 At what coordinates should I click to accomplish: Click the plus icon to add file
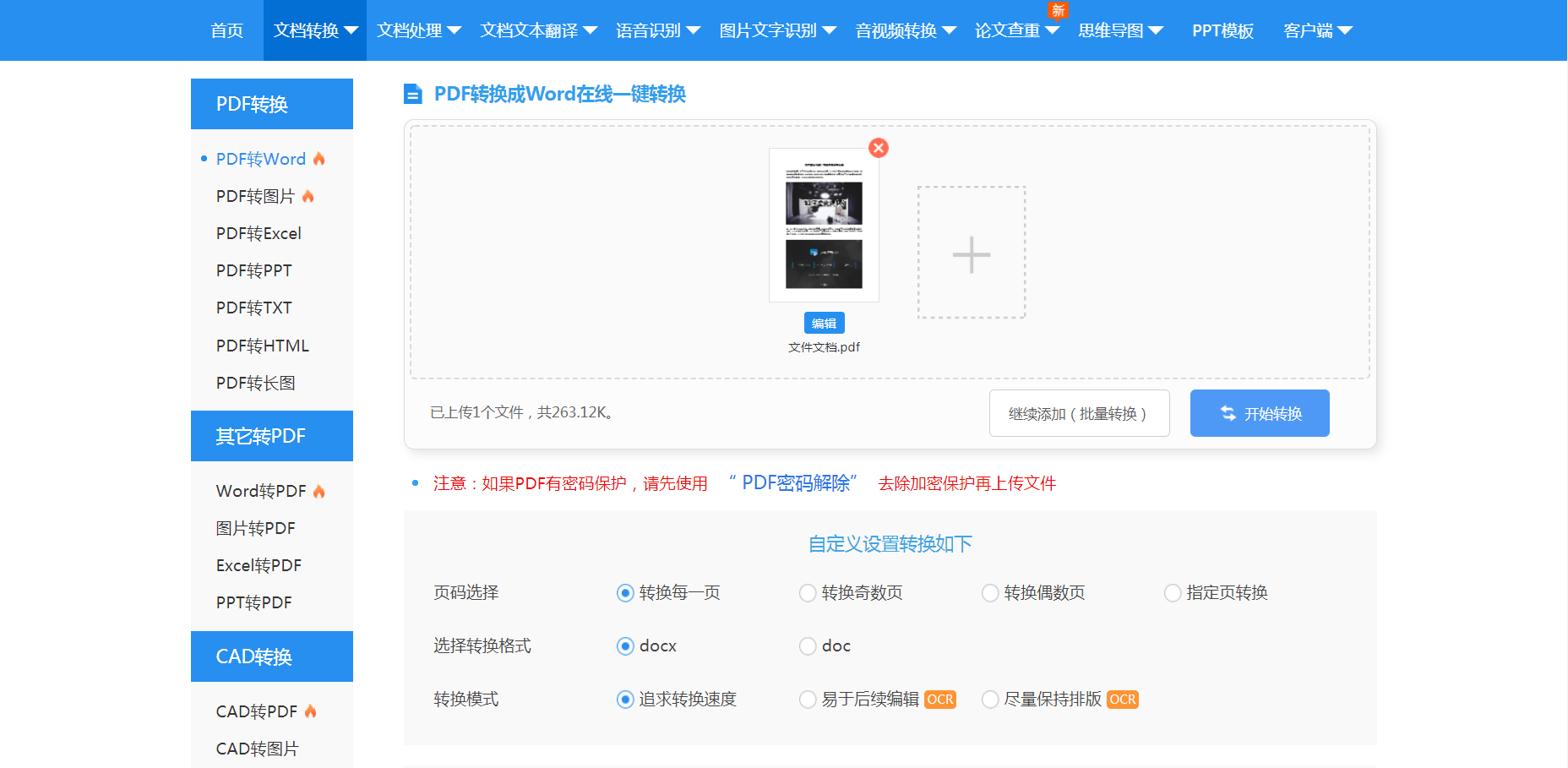click(972, 253)
